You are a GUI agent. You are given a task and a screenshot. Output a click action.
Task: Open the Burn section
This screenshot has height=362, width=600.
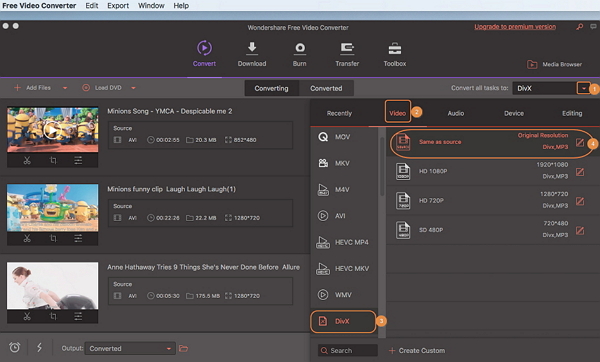pos(300,54)
